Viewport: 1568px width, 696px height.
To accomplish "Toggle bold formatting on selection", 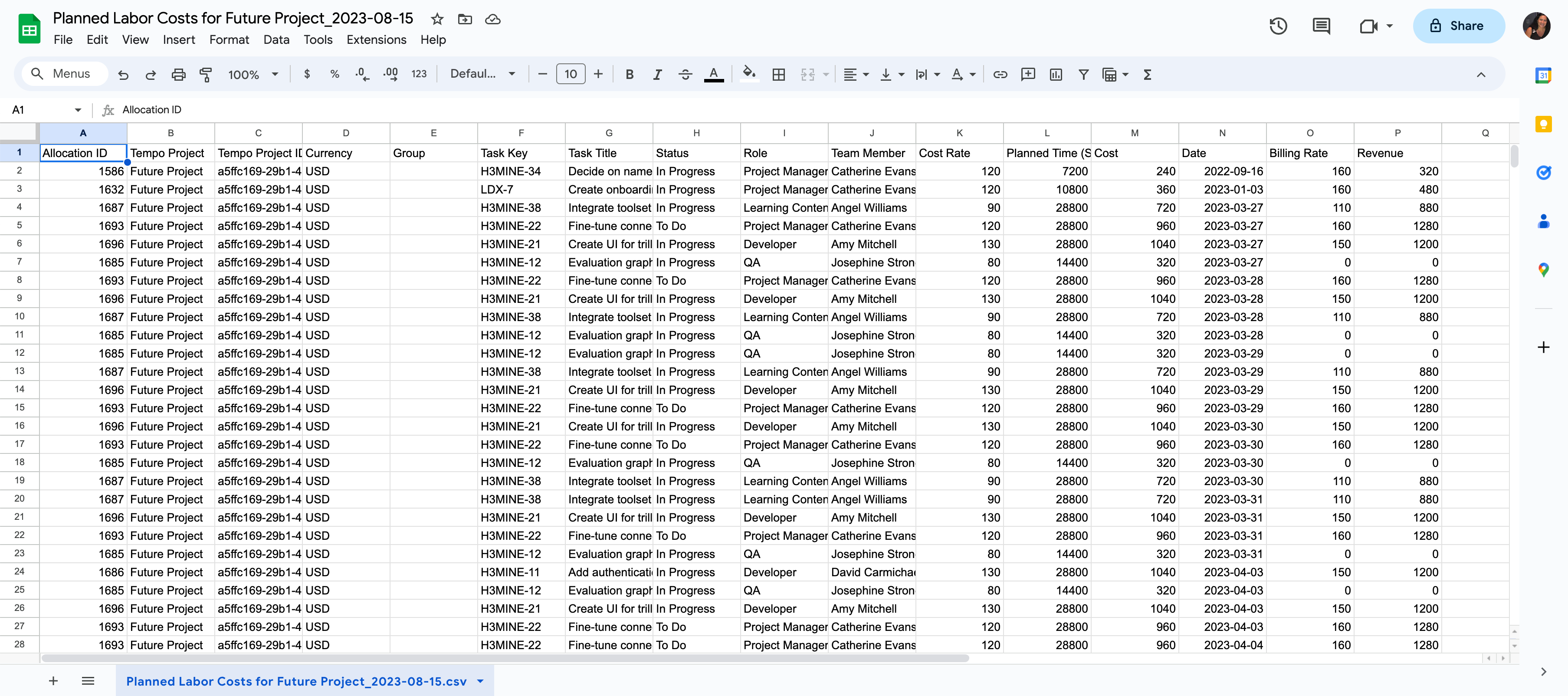I will click(630, 74).
